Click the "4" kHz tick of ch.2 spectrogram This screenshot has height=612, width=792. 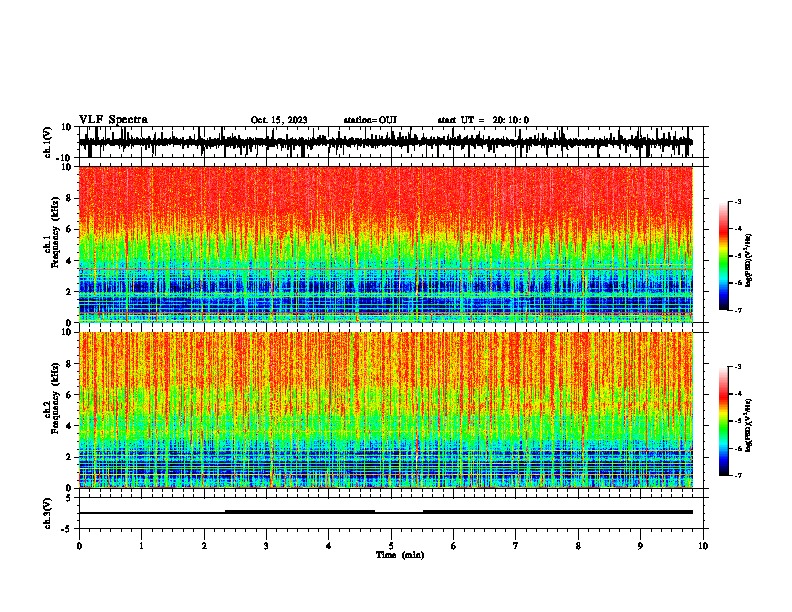tap(69, 426)
